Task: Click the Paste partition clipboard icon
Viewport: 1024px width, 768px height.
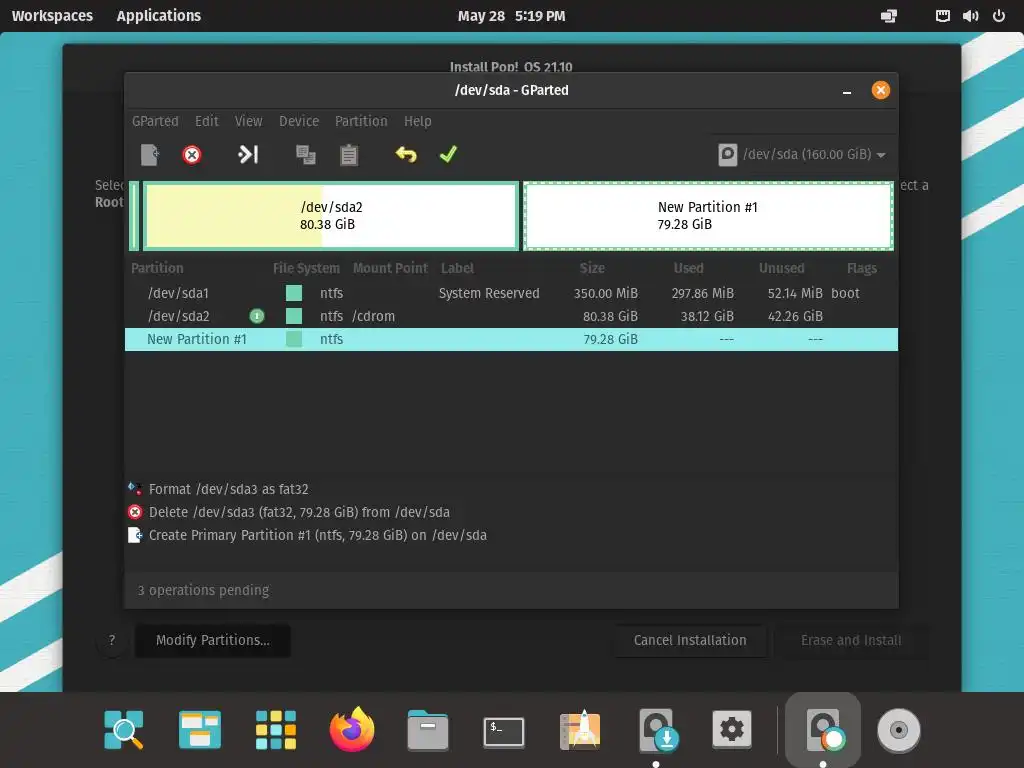Action: coord(349,155)
